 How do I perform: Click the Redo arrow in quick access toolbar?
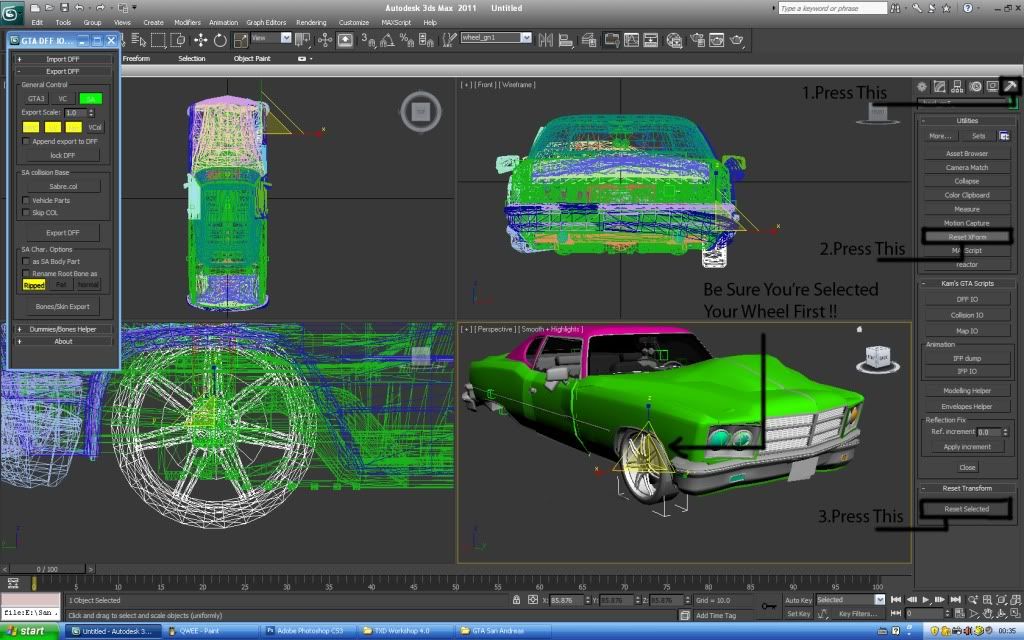point(101,8)
